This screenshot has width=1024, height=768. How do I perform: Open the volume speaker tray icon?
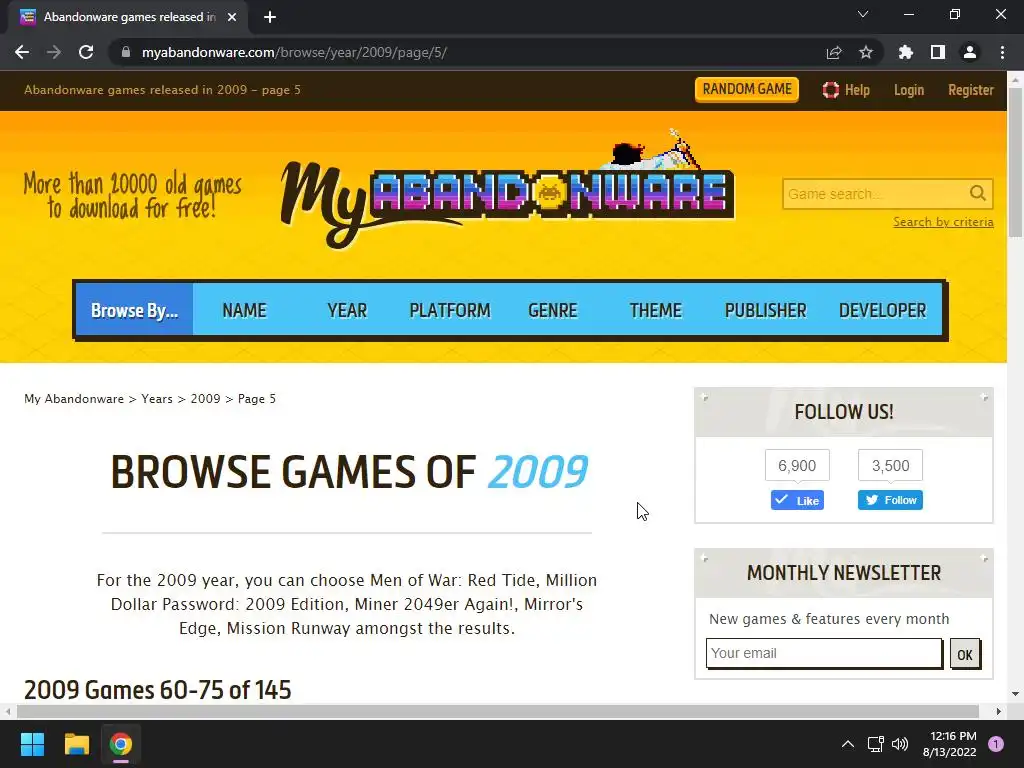[x=900, y=744]
